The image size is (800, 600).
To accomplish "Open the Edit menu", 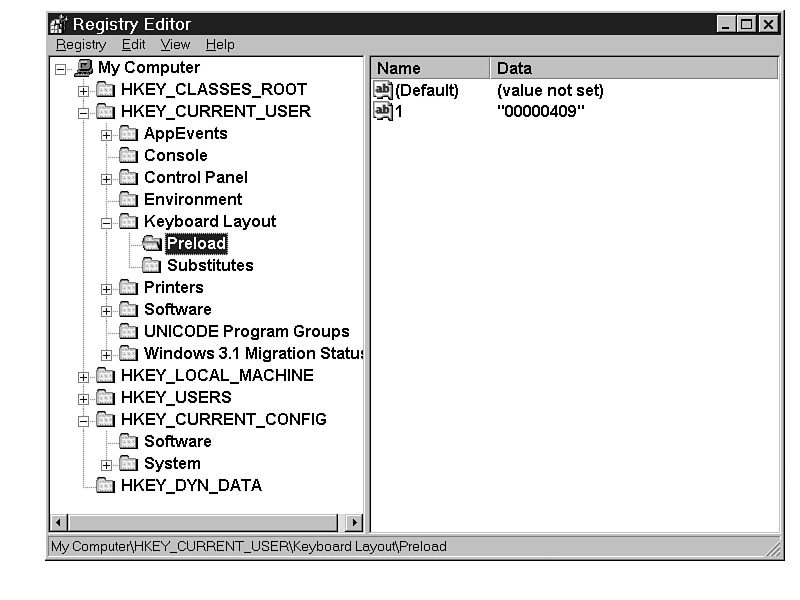I will [133, 45].
